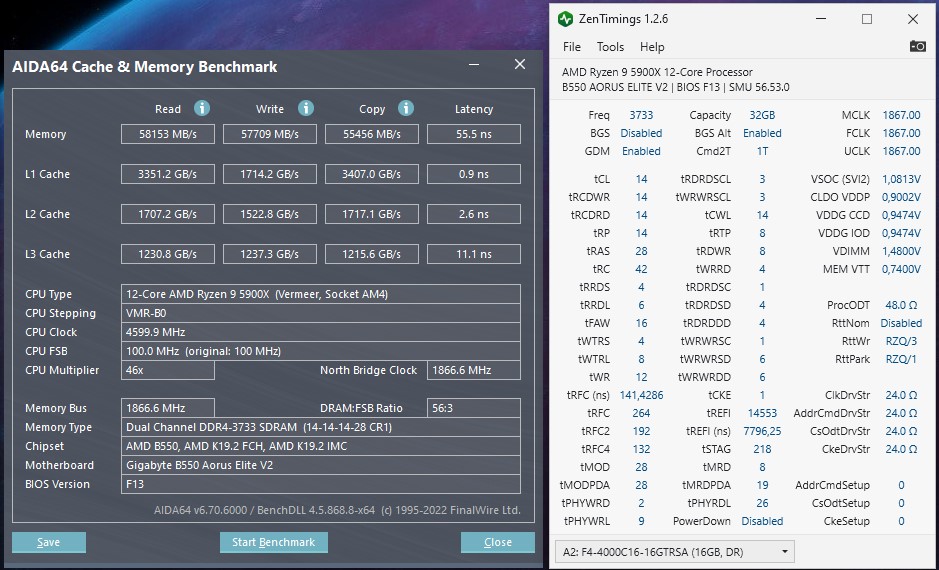The height and width of the screenshot is (570, 939).
Task: Open the Tools menu in ZenTimings
Action: coord(610,47)
